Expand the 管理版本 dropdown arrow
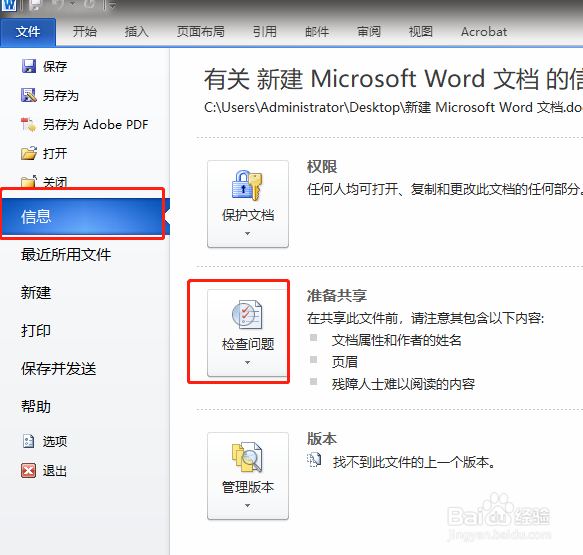This screenshot has width=583, height=555. (247, 505)
